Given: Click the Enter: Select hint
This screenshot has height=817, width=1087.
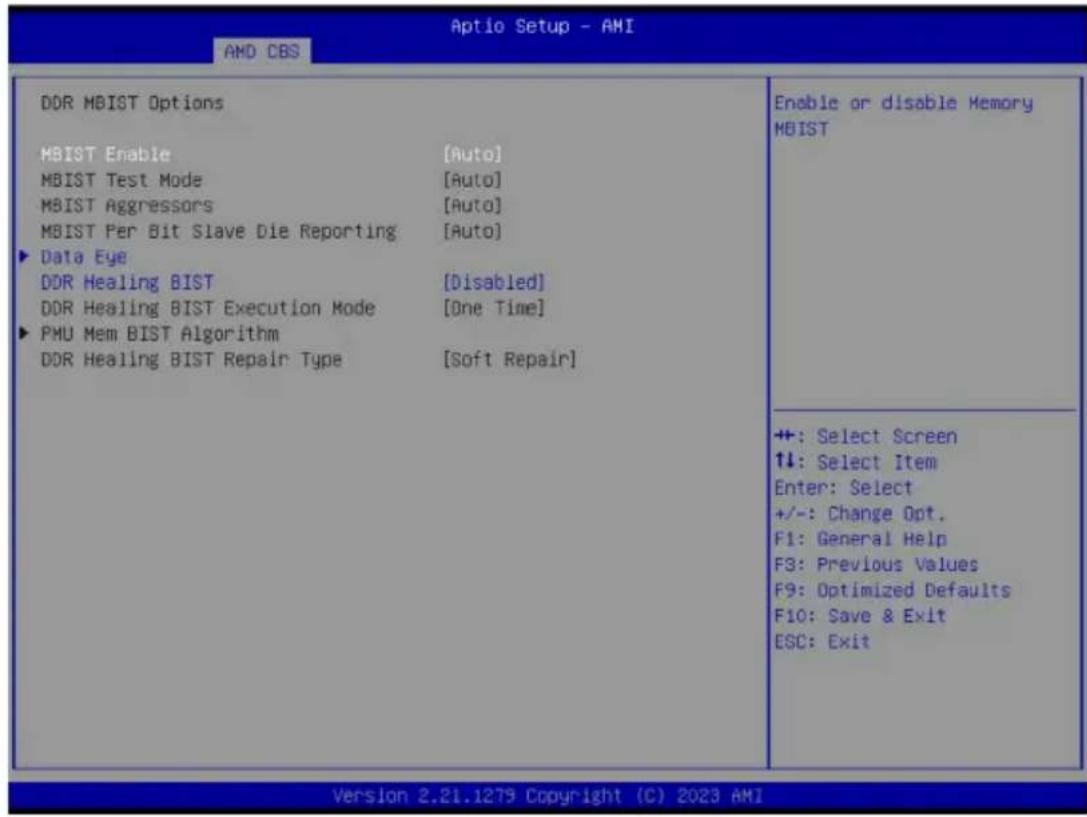Looking at the screenshot, I should coord(844,488).
